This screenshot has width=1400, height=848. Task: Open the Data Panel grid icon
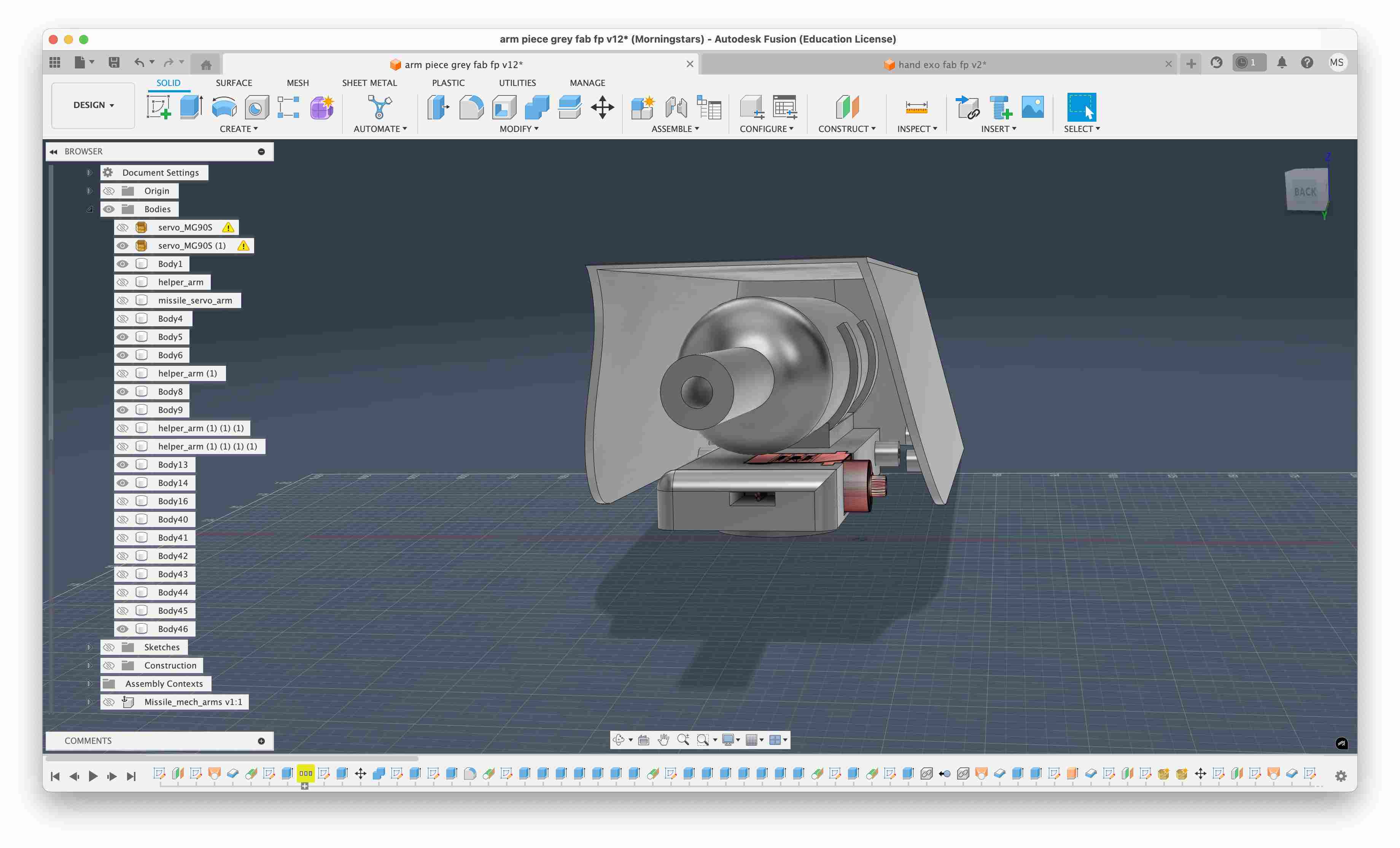55,62
